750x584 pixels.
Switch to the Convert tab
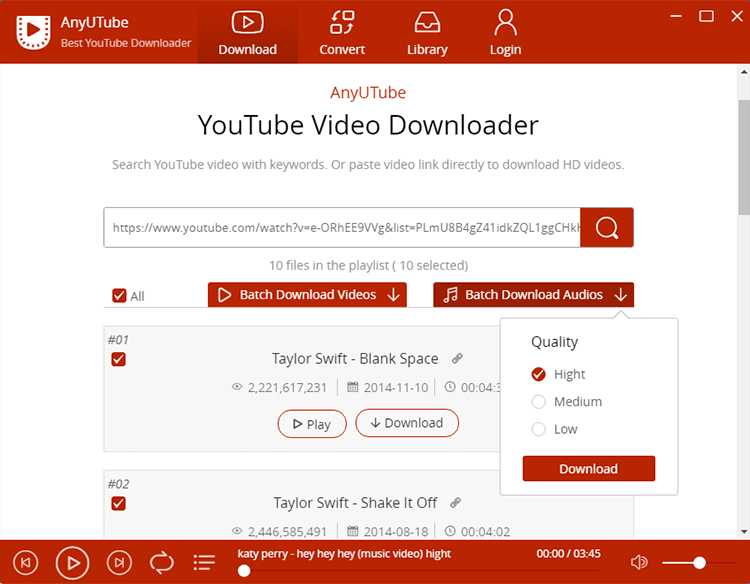[342, 33]
